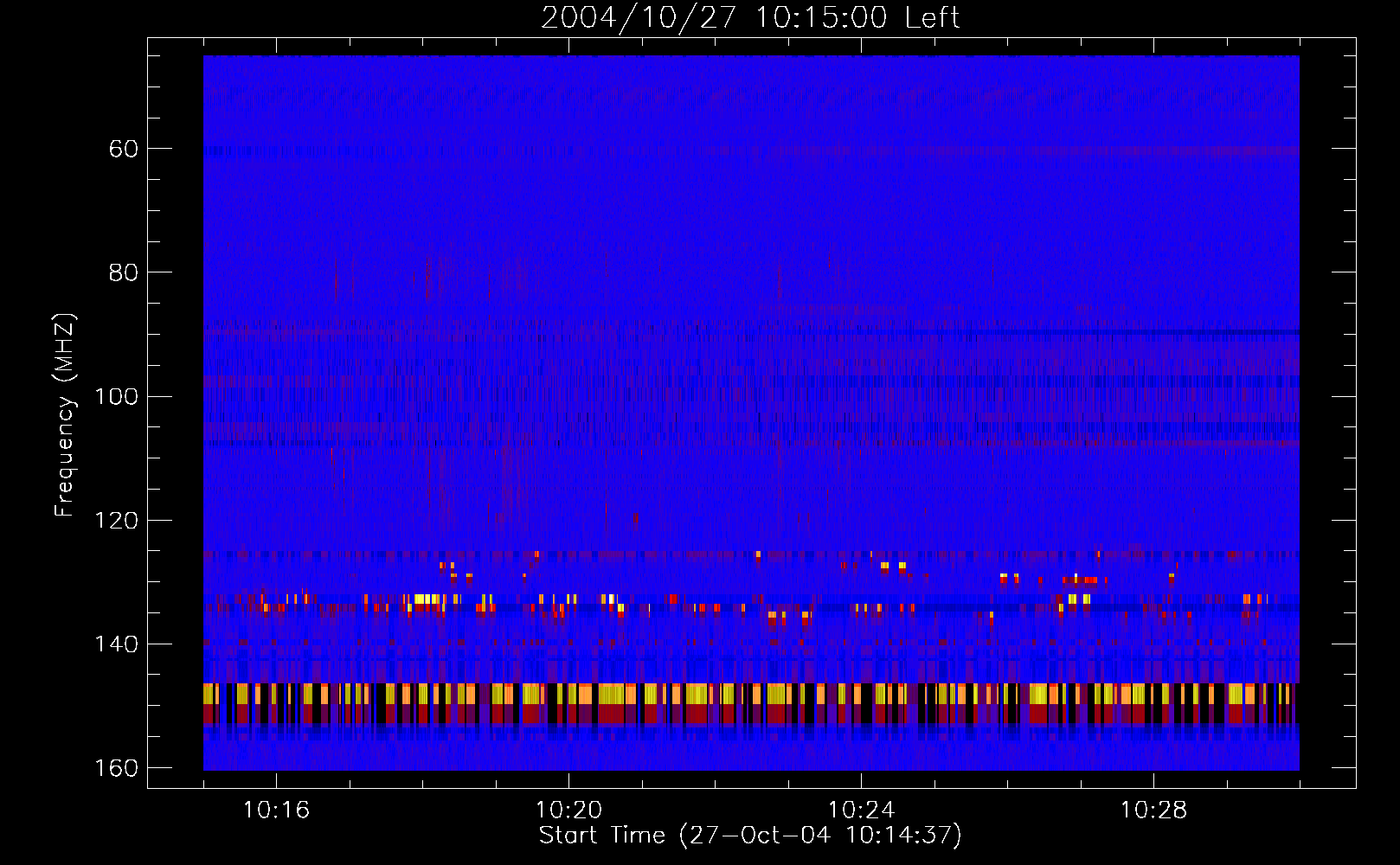Click the dark red band near 151 MHz

tap(751, 714)
